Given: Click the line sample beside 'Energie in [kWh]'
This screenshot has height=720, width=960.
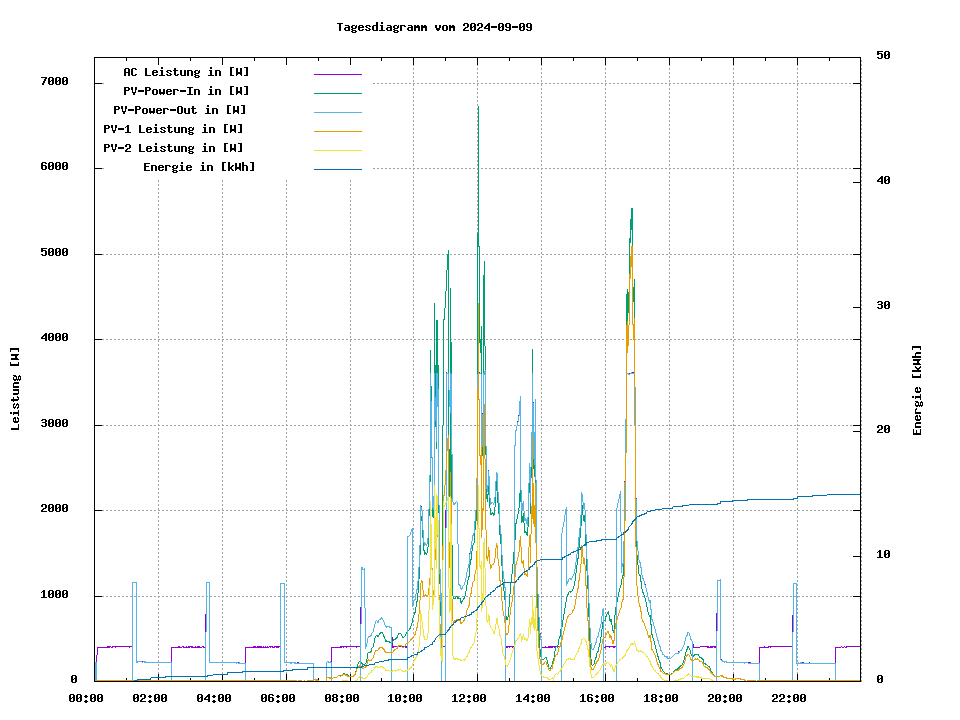Looking at the screenshot, I should (337, 169).
